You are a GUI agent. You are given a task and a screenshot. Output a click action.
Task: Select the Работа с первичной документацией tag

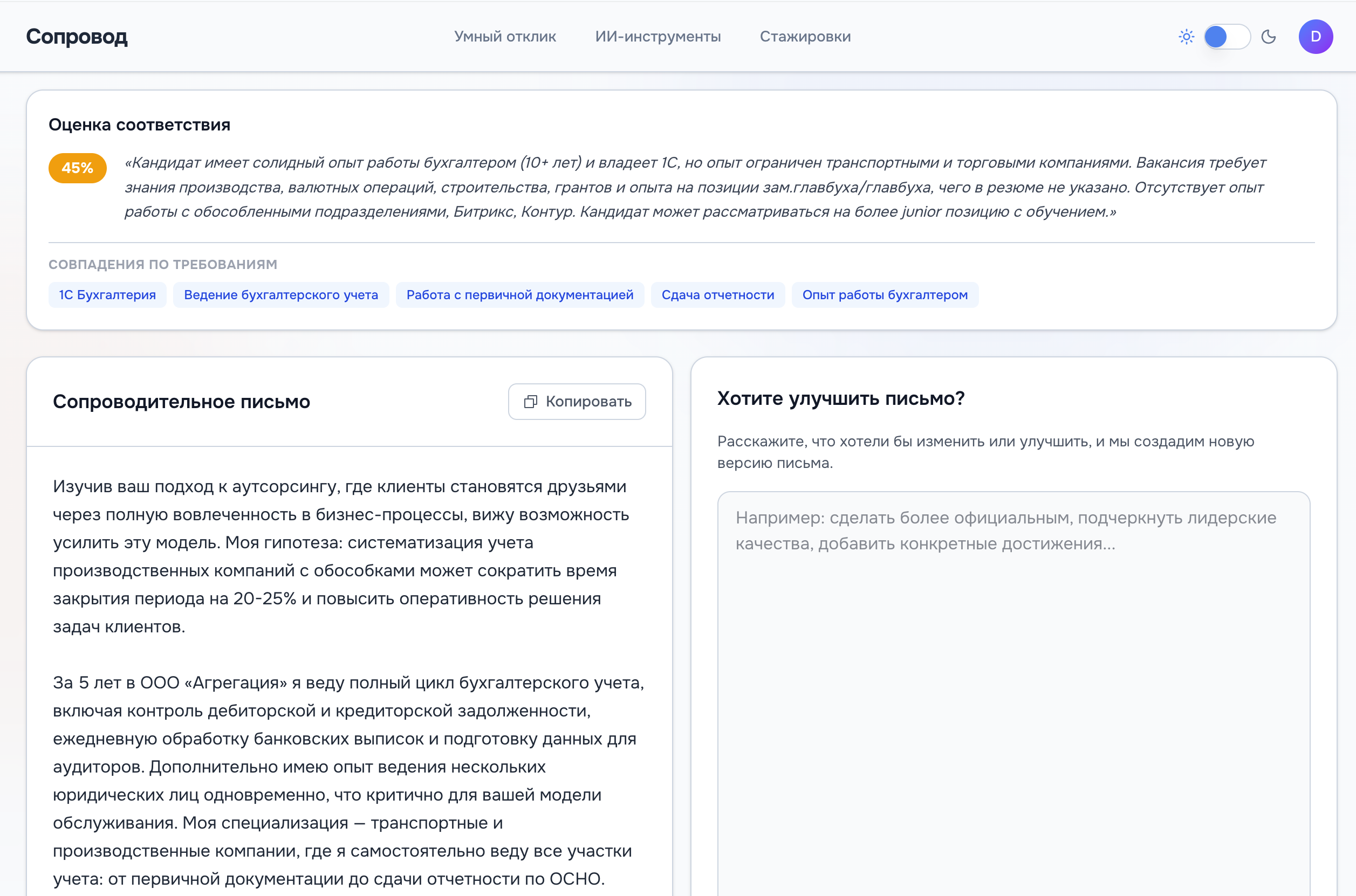pyautogui.click(x=519, y=295)
